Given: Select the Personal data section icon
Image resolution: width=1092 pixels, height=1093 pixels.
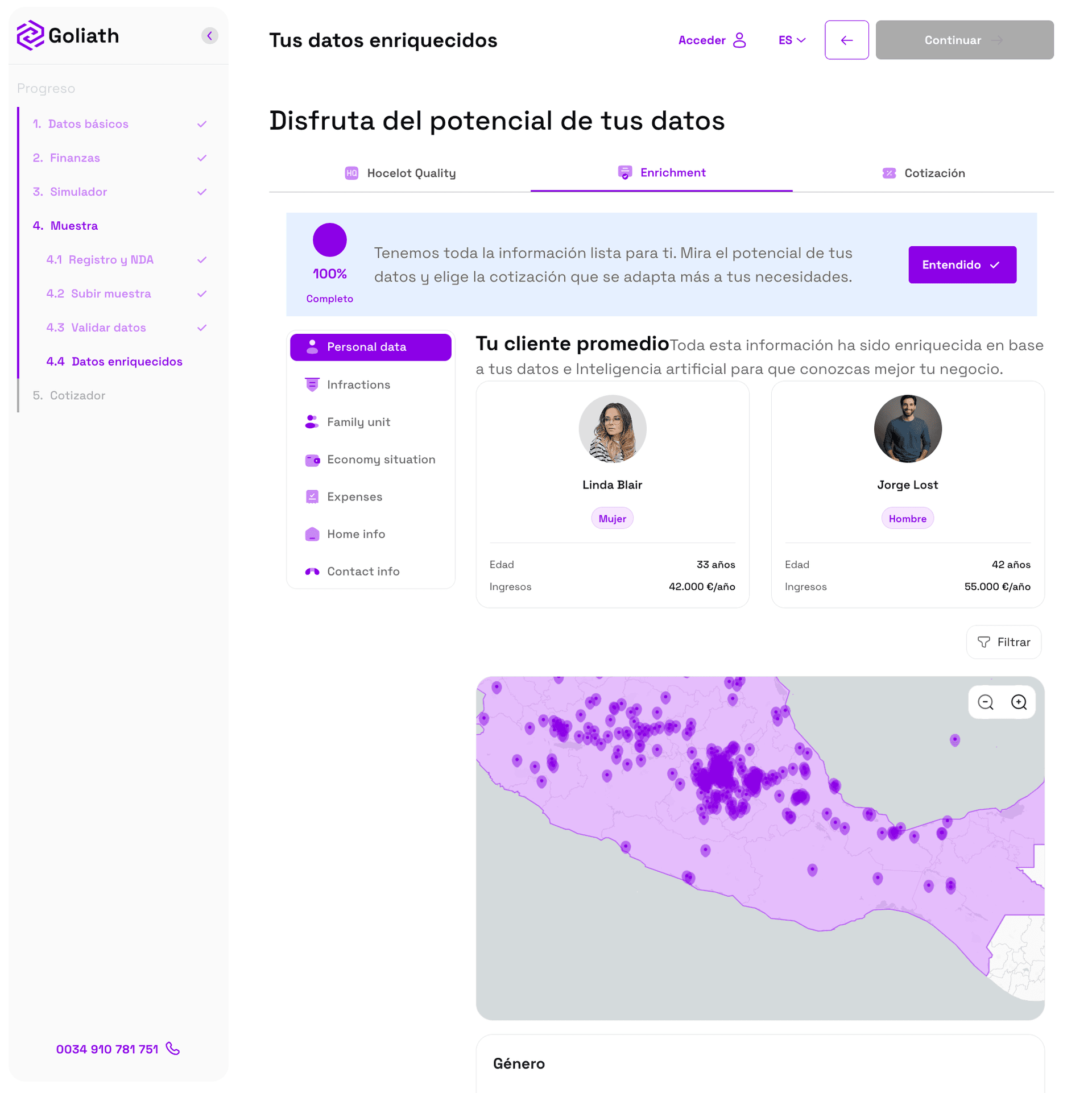Looking at the screenshot, I should [x=312, y=347].
